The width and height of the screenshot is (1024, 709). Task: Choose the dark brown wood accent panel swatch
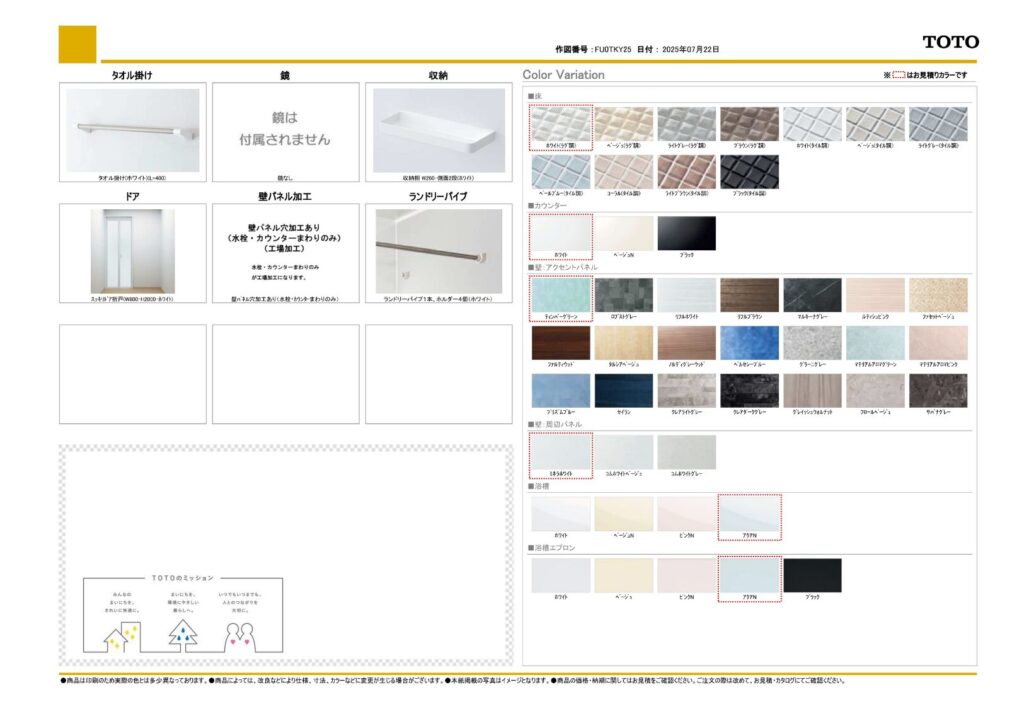[560, 342]
